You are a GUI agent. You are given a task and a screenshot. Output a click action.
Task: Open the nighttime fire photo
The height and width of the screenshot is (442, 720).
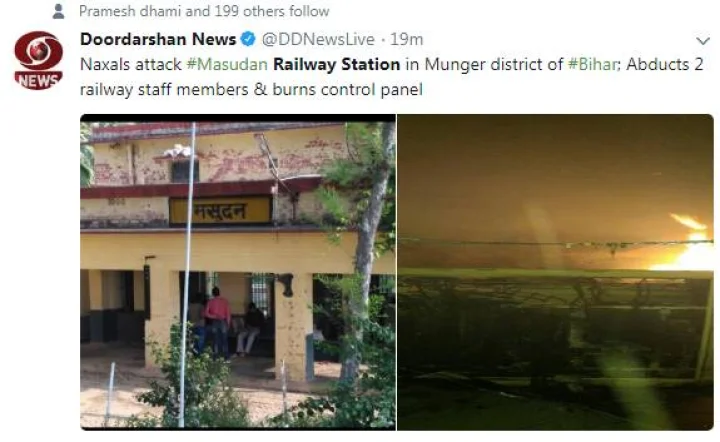coord(556,272)
